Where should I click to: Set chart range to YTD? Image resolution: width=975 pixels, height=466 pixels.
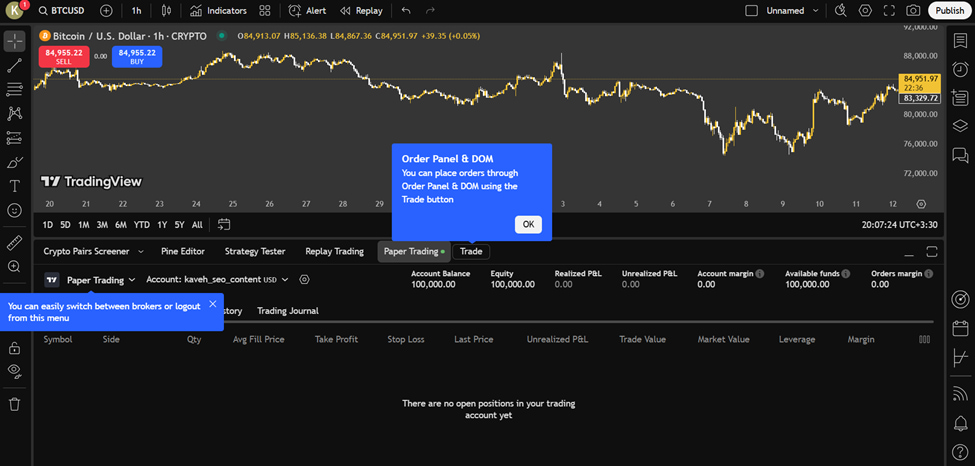click(x=142, y=225)
